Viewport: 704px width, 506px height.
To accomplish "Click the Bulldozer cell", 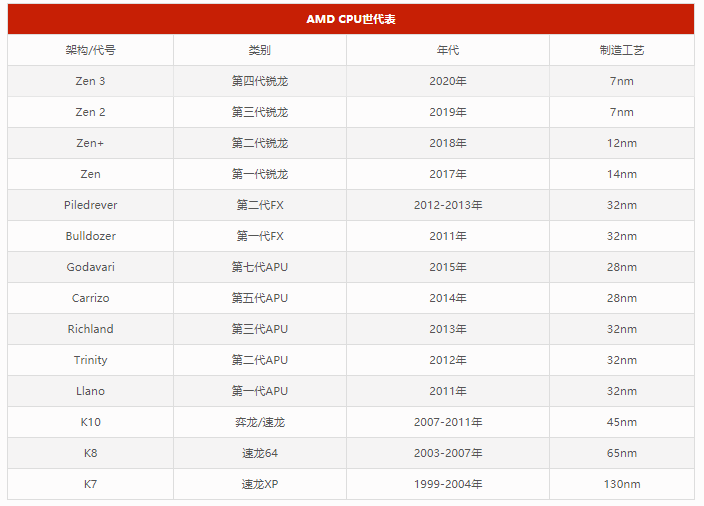I will [x=90, y=236].
